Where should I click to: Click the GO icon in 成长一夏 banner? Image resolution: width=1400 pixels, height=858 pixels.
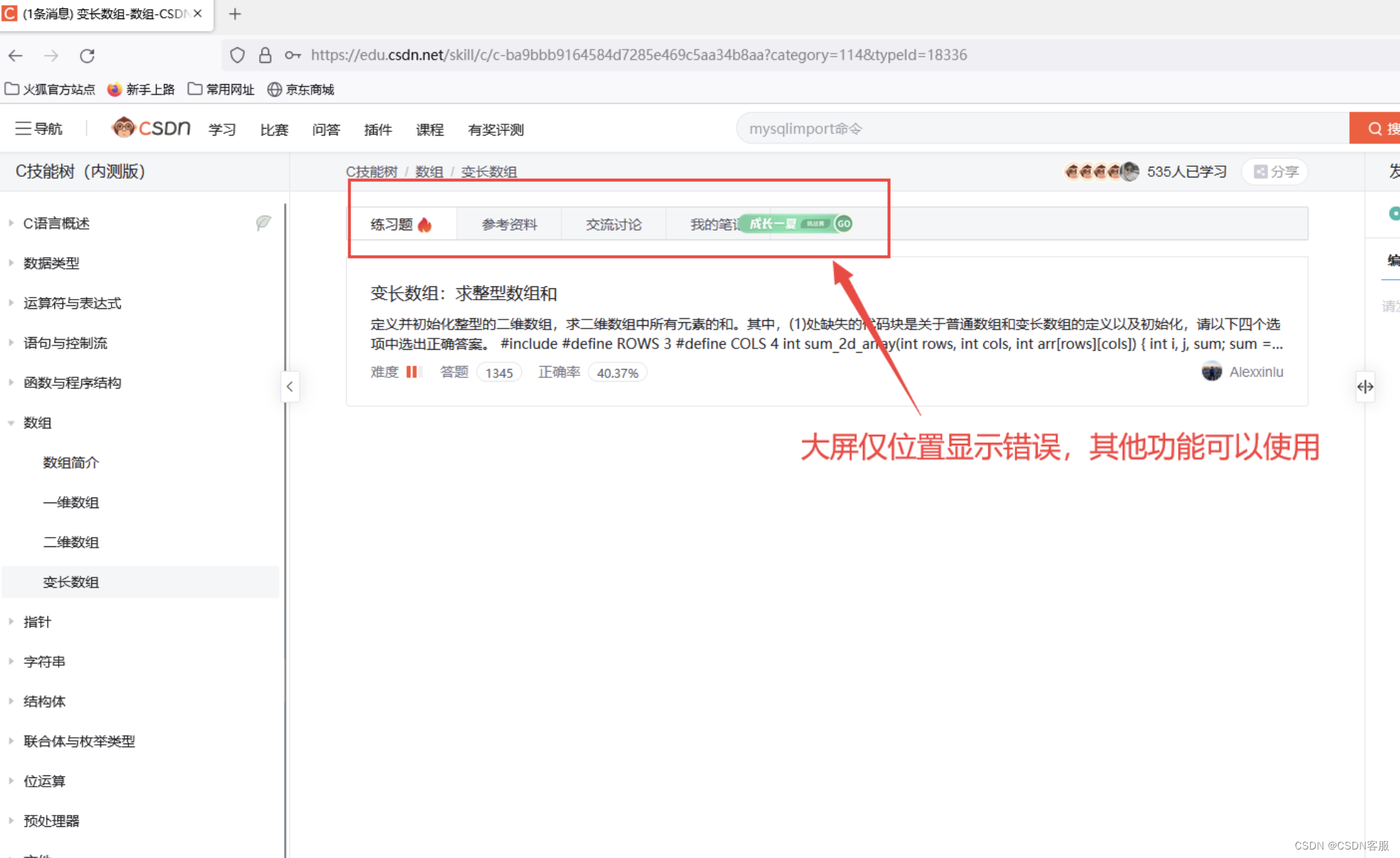click(x=843, y=223)
